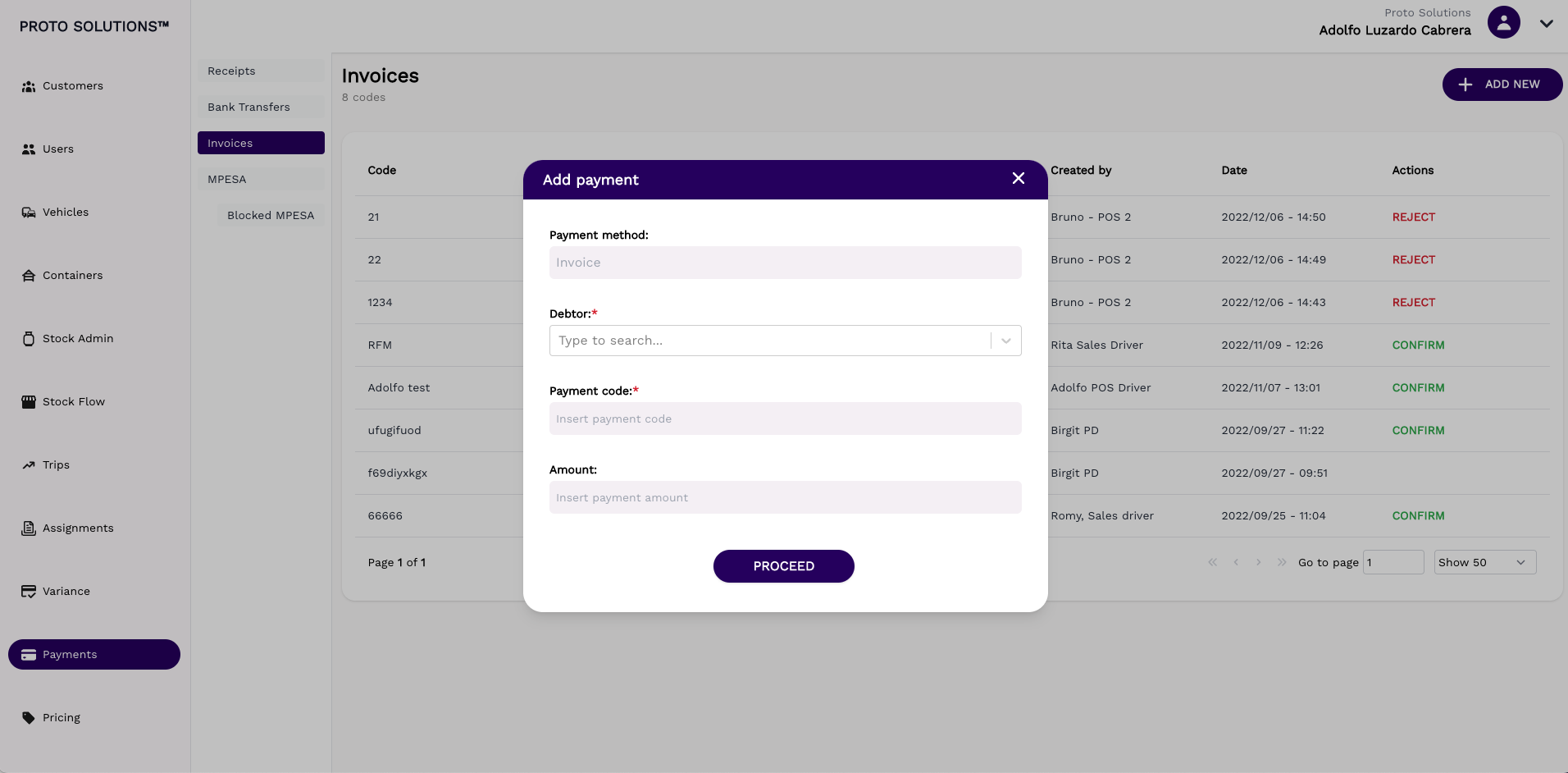Close the Add payment dialog

click(x=1019, y=179)
